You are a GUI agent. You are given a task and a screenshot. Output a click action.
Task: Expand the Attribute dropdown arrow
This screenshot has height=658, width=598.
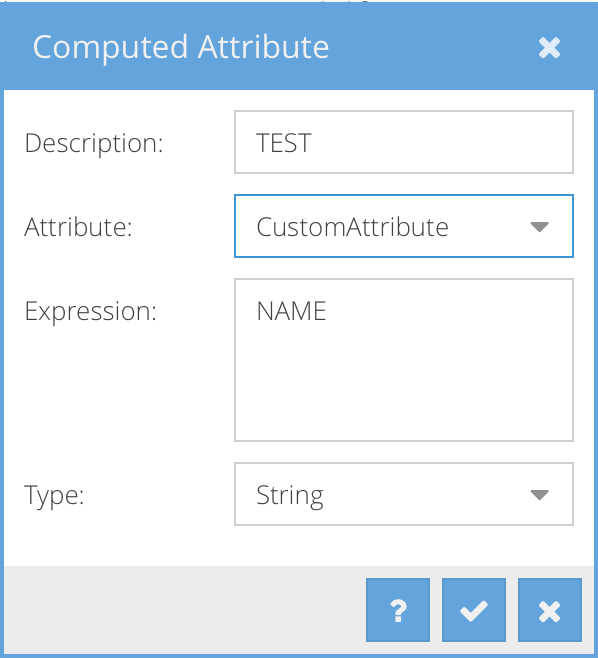pos(539,227)
